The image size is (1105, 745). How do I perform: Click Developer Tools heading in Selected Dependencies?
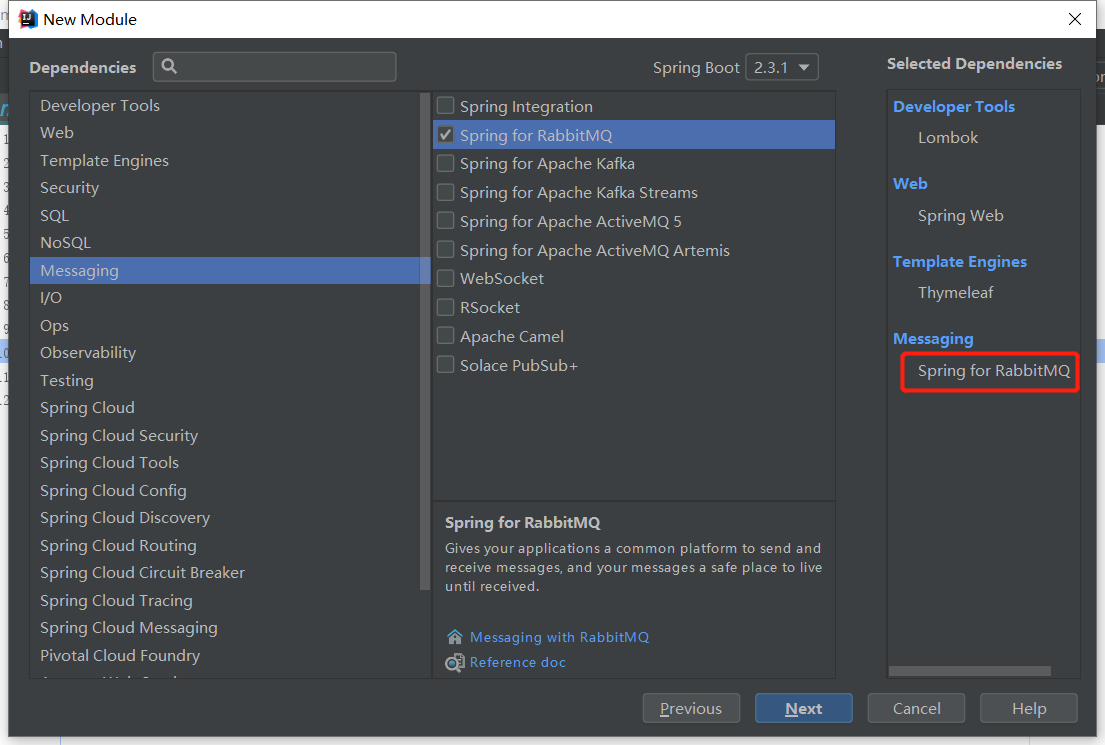[954, 106]
